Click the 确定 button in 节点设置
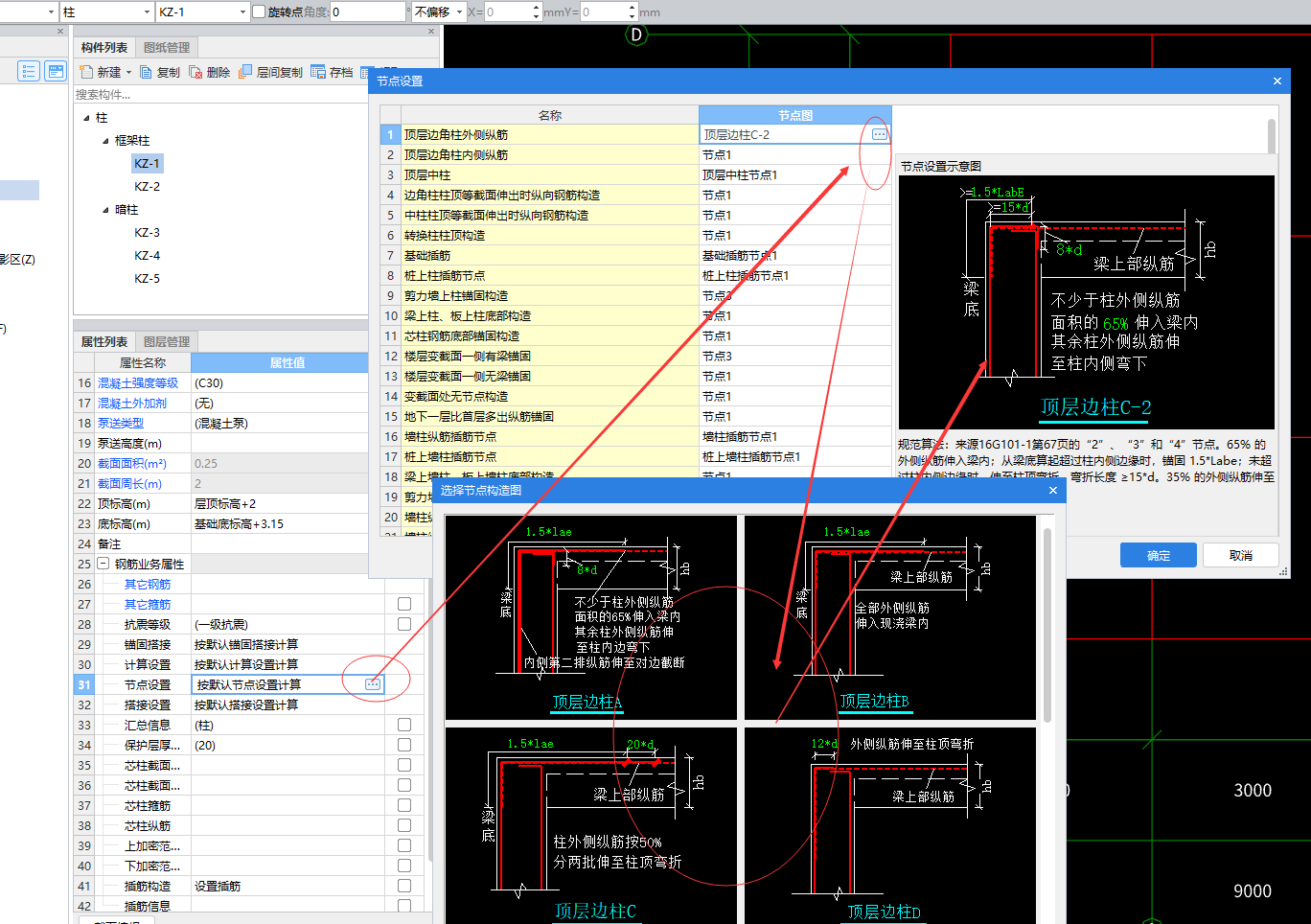Viewport: 1311px width, 924px height. [1159, 555]
